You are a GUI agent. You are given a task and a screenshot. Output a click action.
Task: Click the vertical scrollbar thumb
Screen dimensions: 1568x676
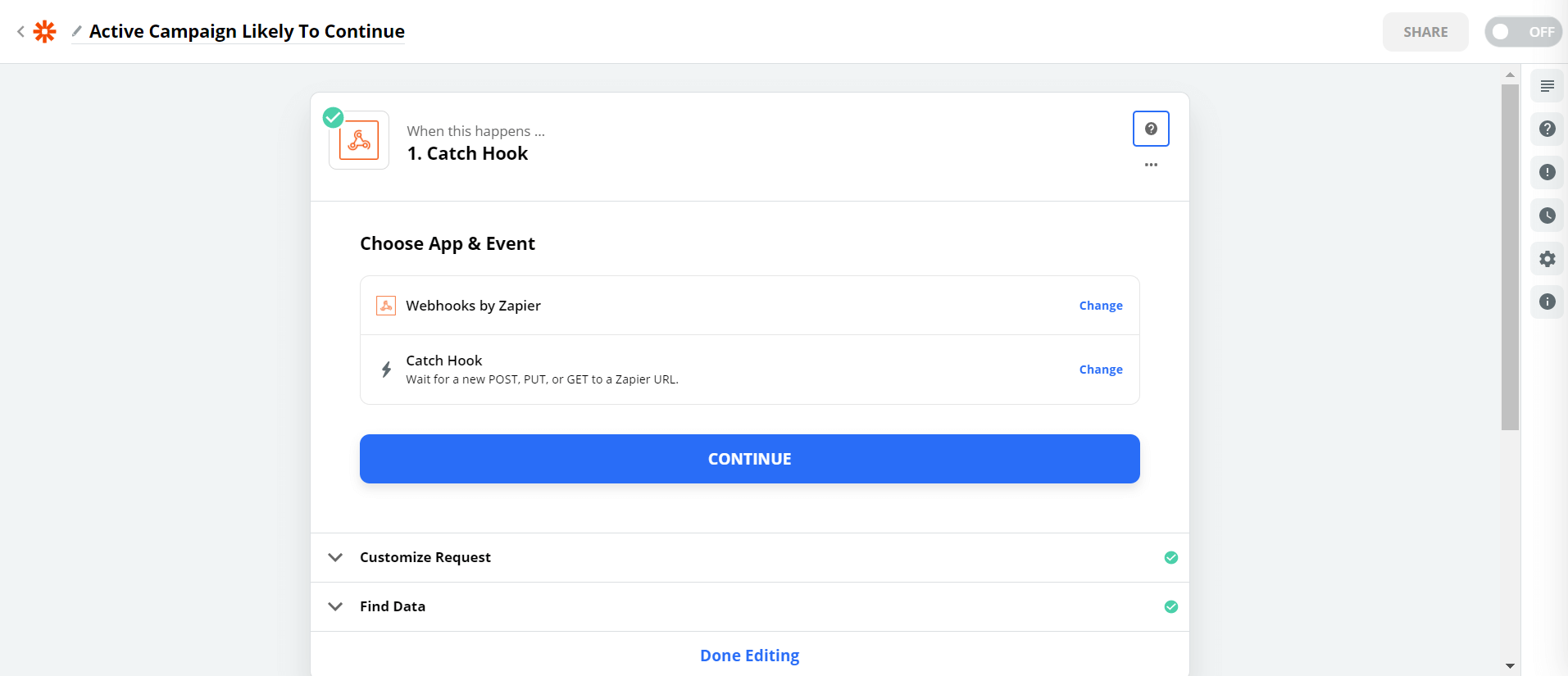pyautogui.click(x=1510, y=256)
